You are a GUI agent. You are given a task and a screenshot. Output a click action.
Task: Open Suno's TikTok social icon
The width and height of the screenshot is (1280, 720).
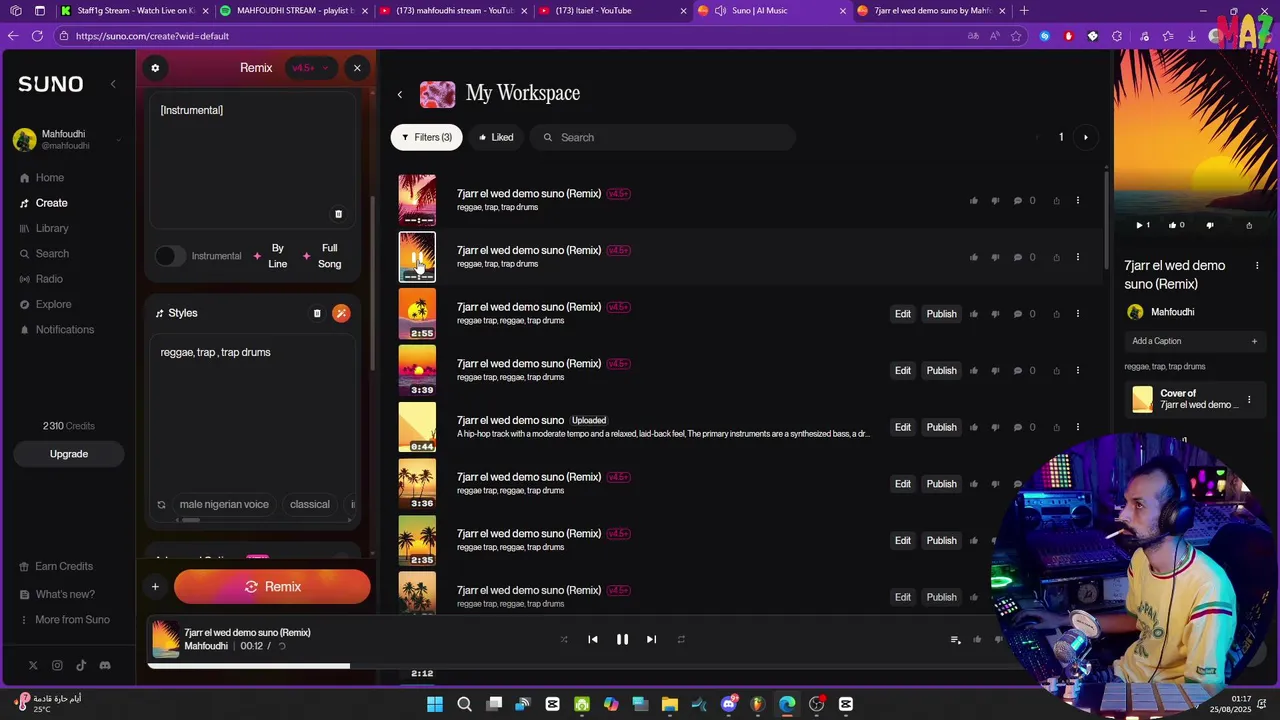pos(81,665)
